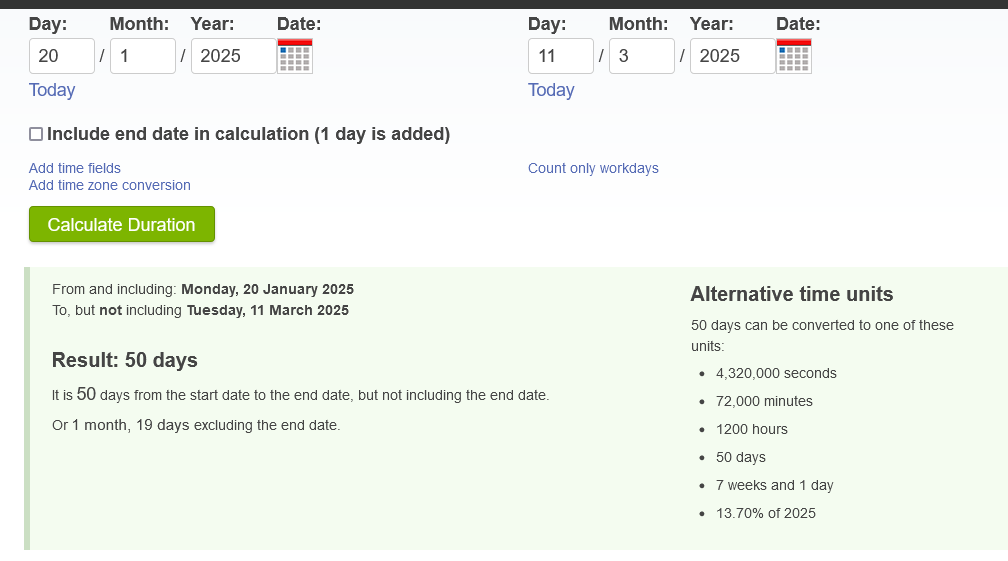The width and height of the screenshot is (1008, 561).
Task: Set end date to Today
Action: (551, 90)
